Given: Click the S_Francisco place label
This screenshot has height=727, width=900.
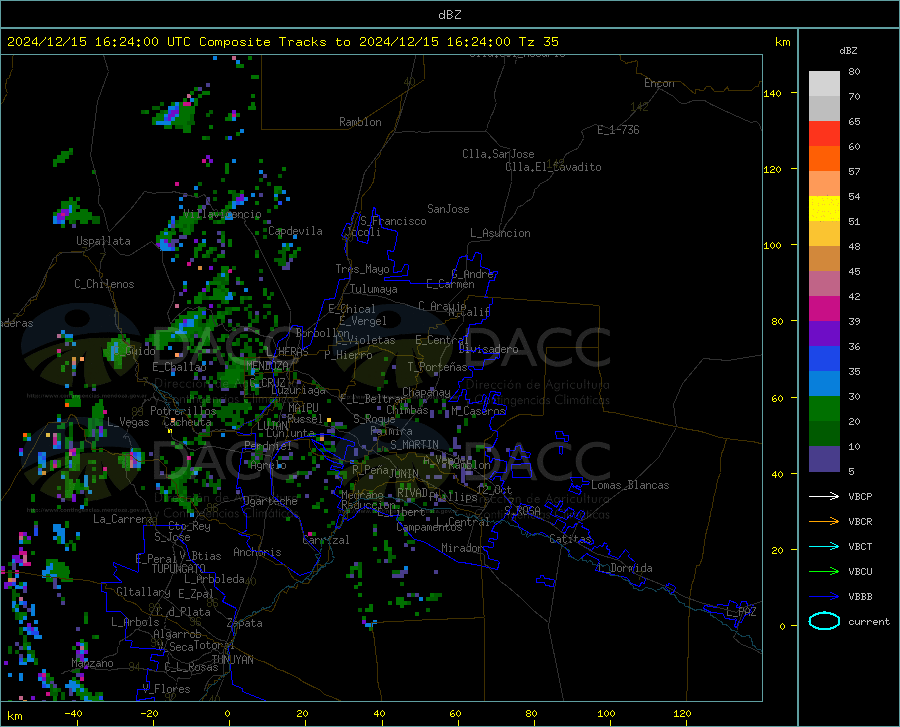Looking at the screenshot, I should (393, 221).
